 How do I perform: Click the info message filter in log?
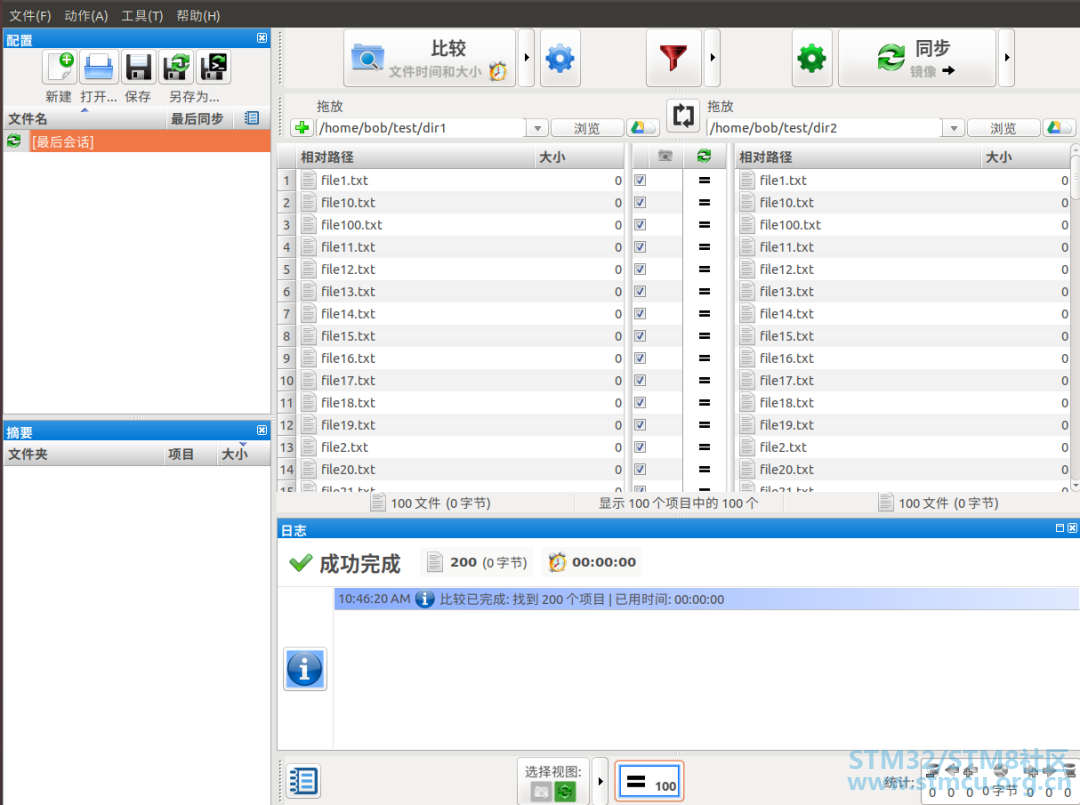point(304,668)
